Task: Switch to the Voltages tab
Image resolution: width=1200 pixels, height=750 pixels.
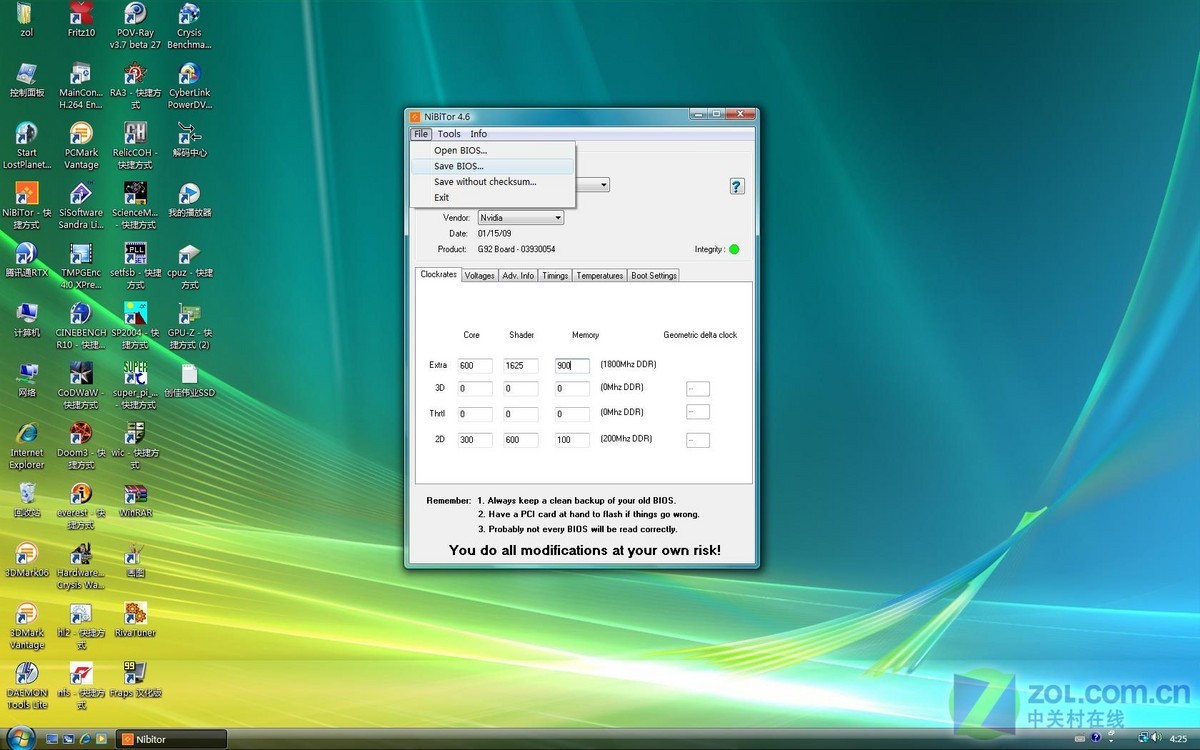Action: (x=479, y=276)
